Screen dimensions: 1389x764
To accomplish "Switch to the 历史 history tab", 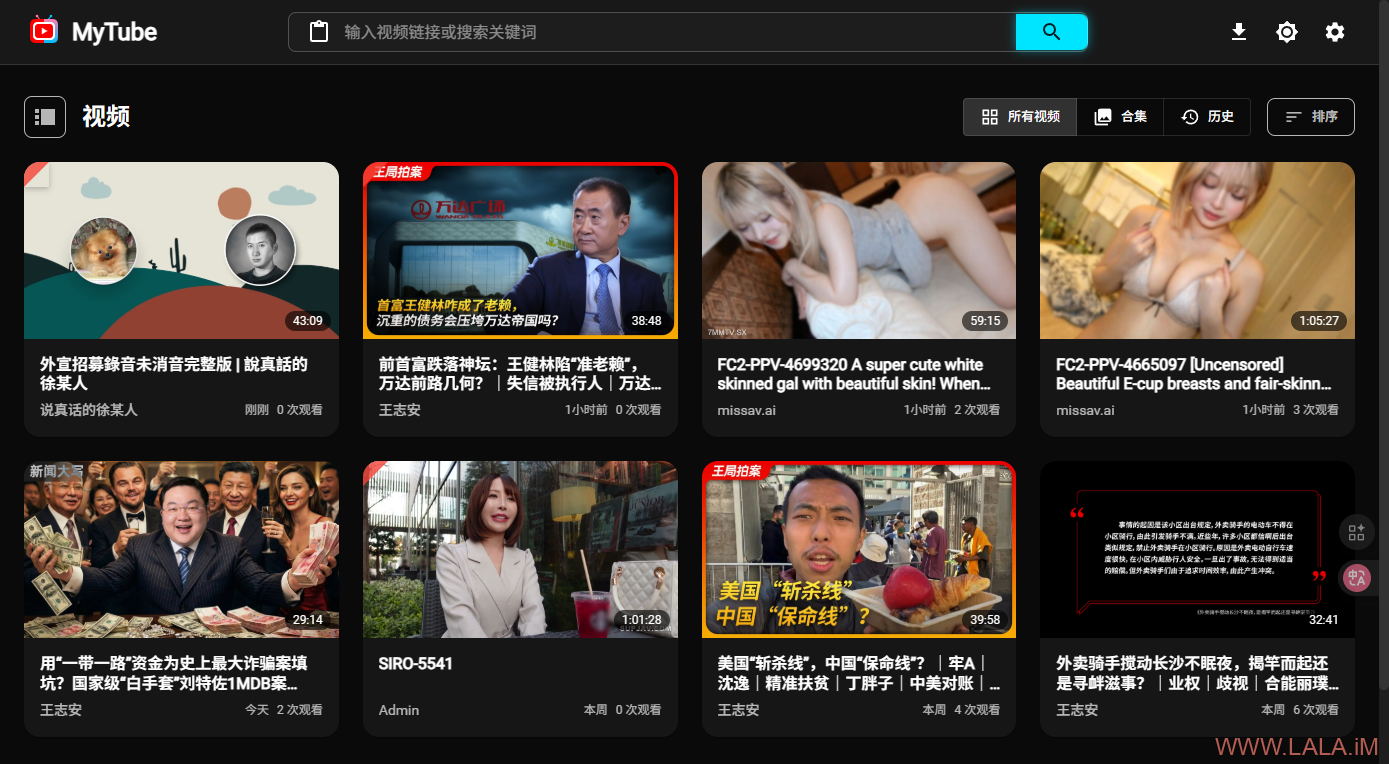I will pyautogui.click(x=1207, y=117).
